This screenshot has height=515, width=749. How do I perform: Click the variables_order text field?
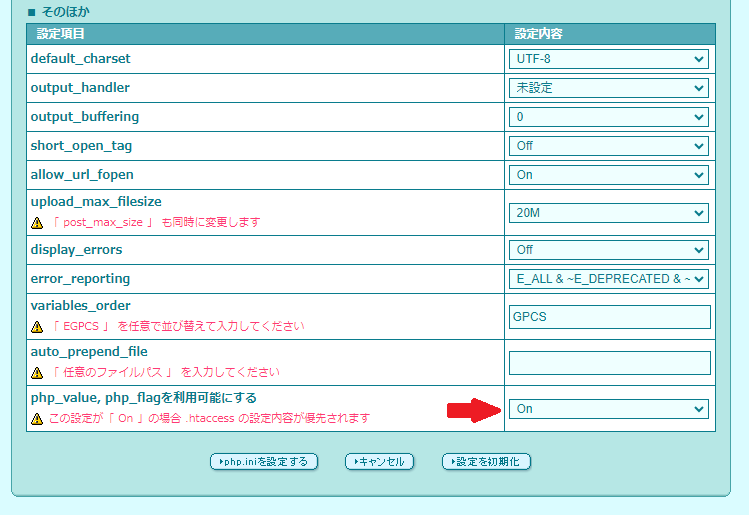[x=609, y=317]
